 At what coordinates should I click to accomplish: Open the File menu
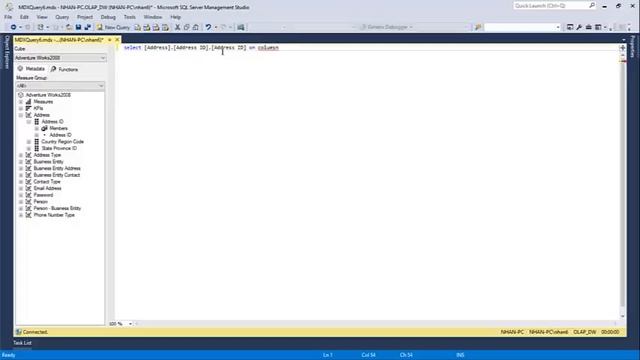coord(8,17)
